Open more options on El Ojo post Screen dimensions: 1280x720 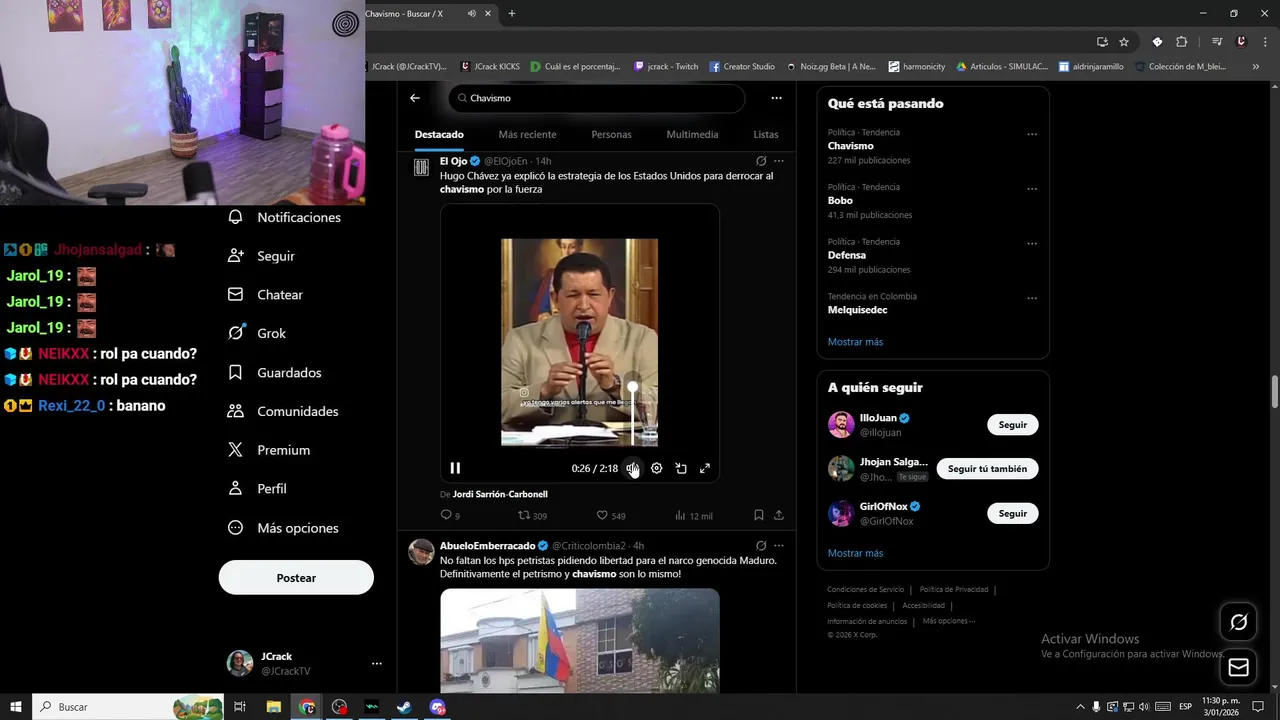pyautogui.click(x=779, y=161)
